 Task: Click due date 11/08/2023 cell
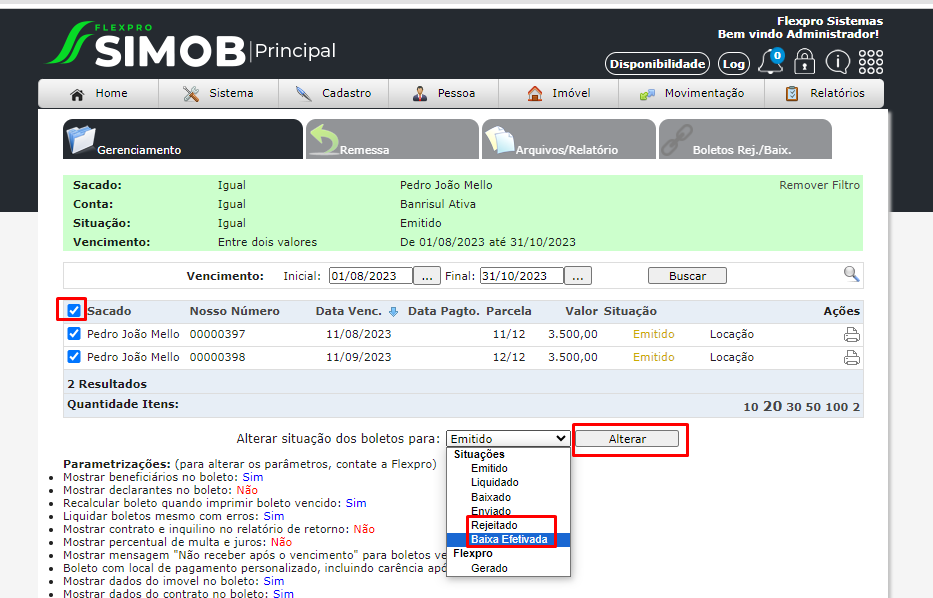[x=359, y=334]
